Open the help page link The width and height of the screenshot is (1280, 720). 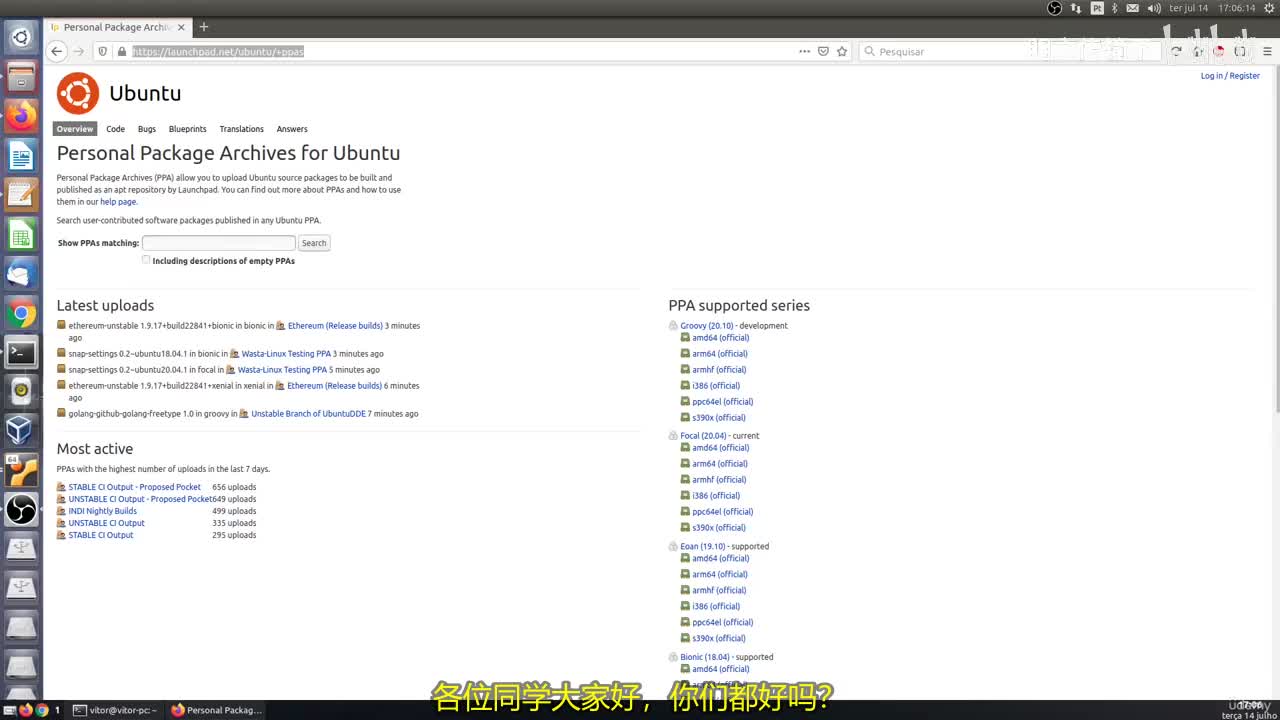pyautogui.click(x=118, y=202)
